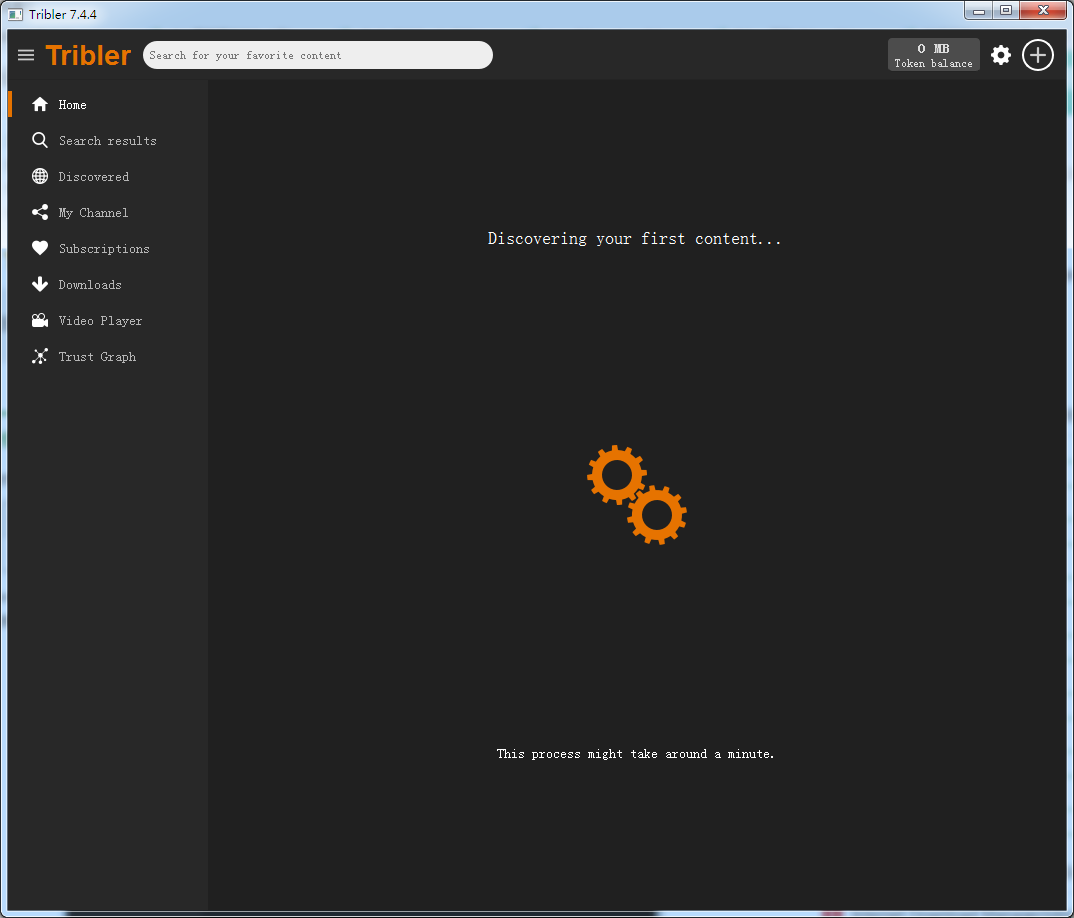Image resolution: width=1074 pixels, height=918 pixels.
Task: Open the Downloads page
Action: pyautogui.click(x=90, y=285)
